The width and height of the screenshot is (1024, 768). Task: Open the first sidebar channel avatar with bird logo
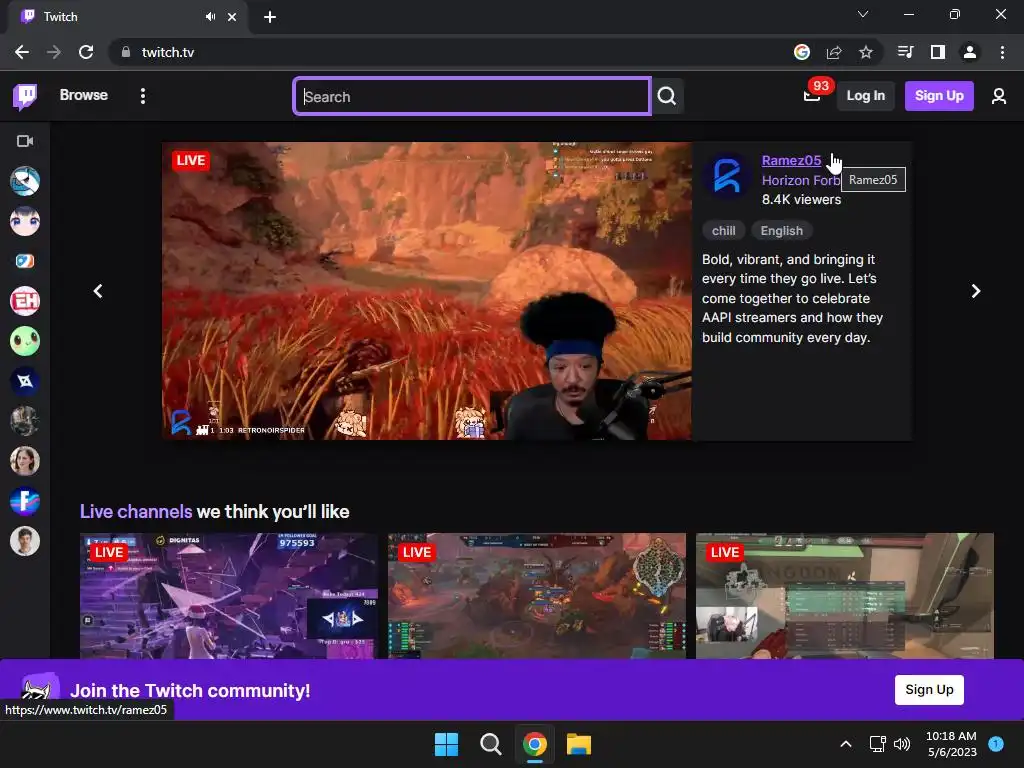pyautogui.click(x=25, y=181)
